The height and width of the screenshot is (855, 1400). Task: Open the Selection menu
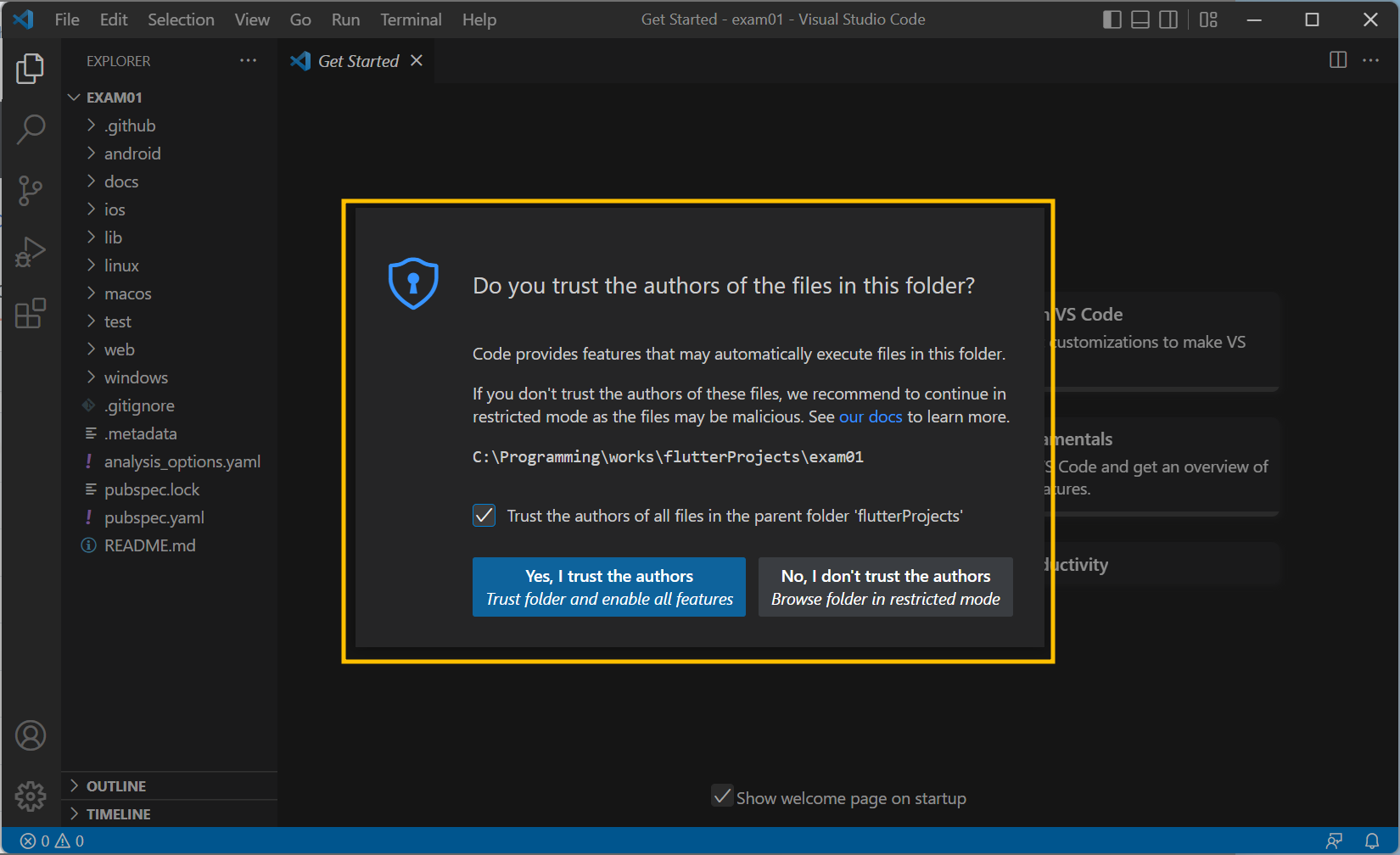(x=181, y=20)
